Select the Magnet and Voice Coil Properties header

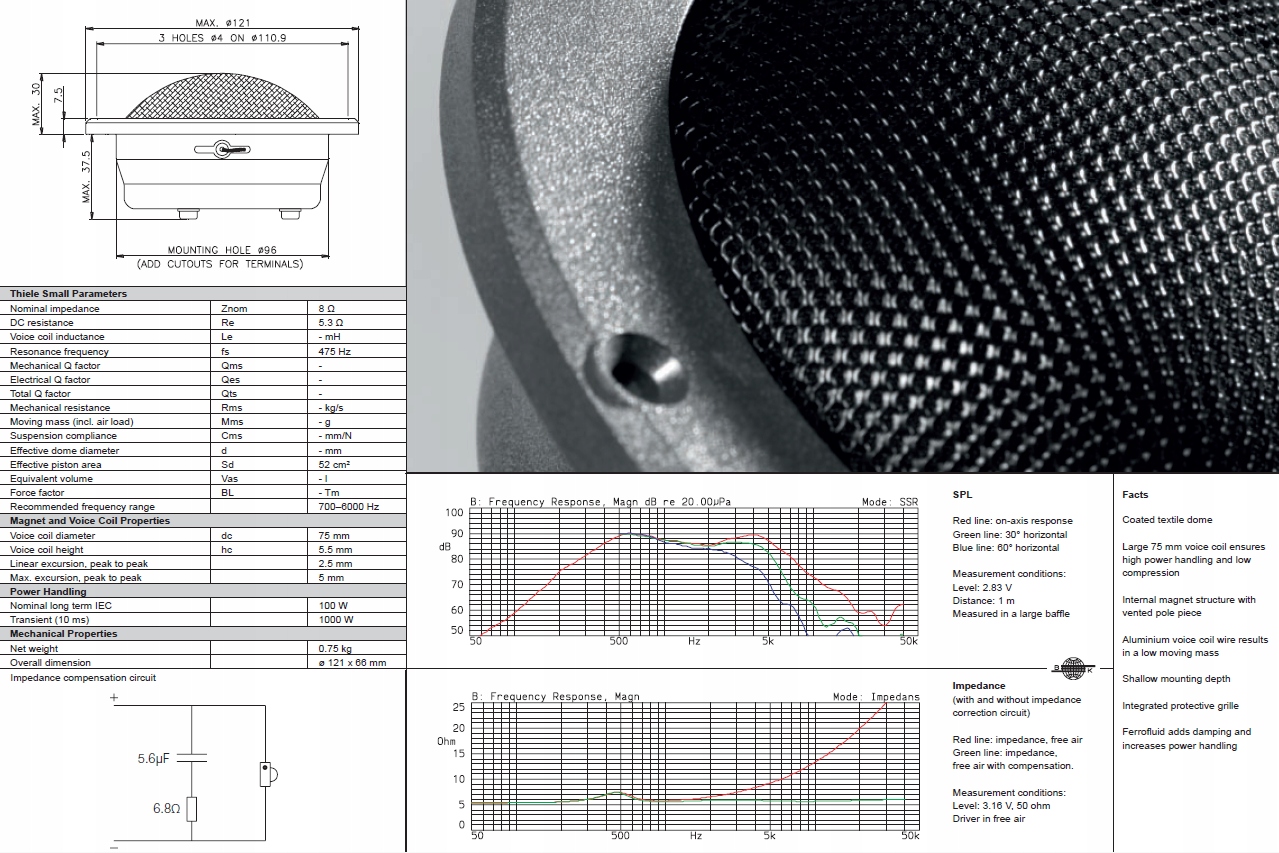(90, 521)
